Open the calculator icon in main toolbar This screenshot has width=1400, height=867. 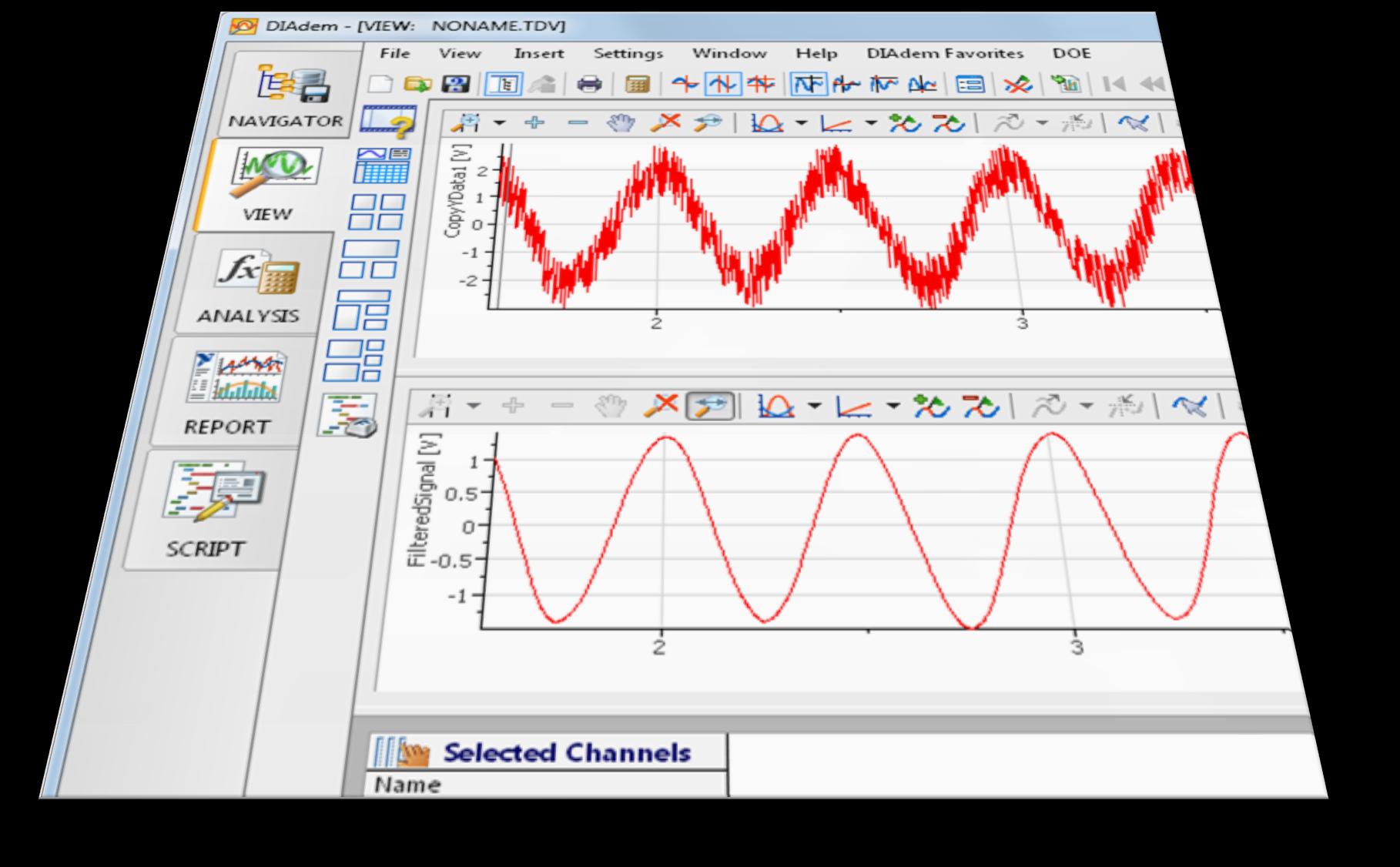coord(637,84)
